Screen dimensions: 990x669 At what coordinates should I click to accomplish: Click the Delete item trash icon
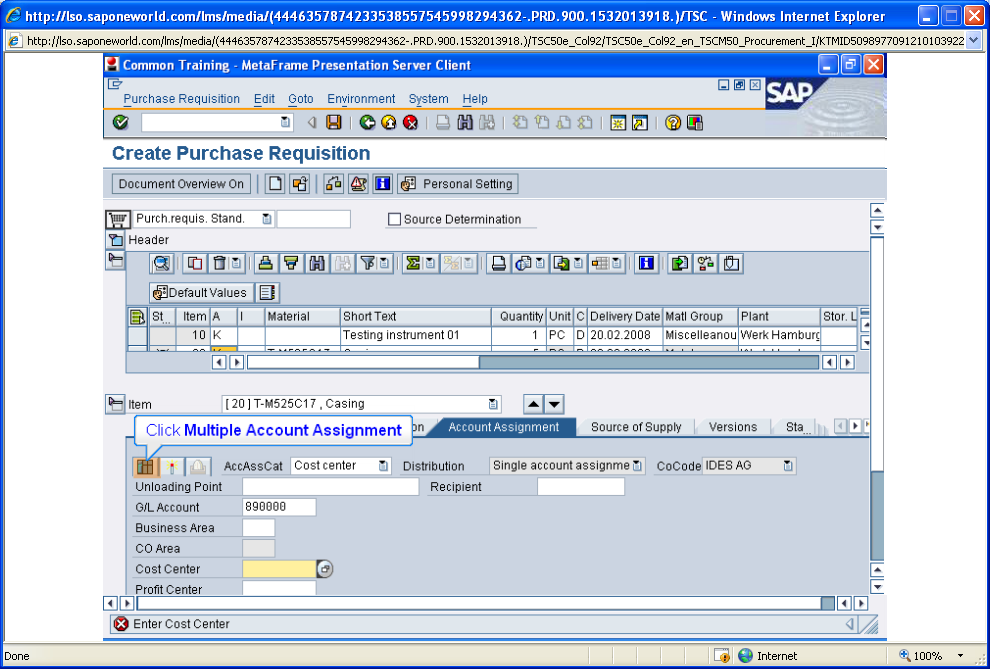click(x=219, y=263)
